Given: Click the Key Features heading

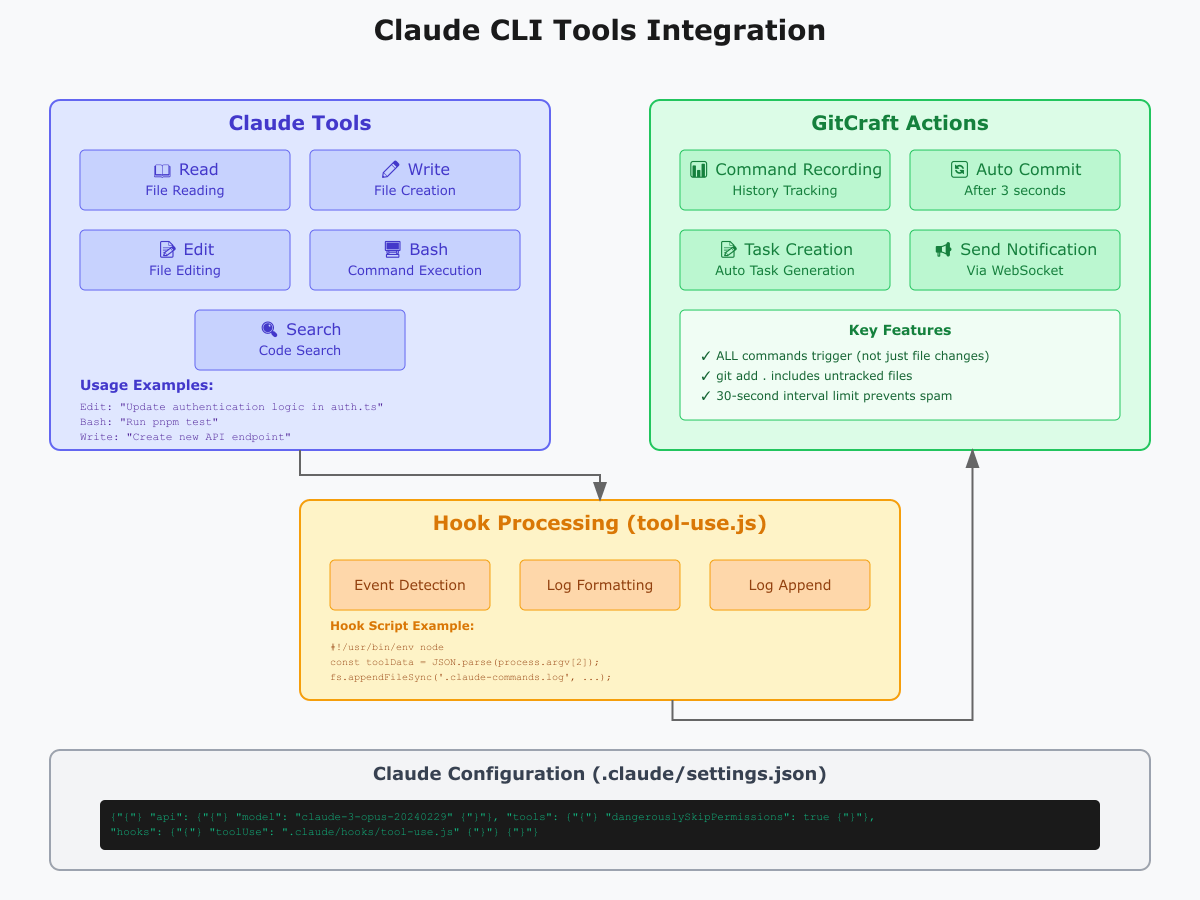Looking at the screenshot, I should coord(900,330).
